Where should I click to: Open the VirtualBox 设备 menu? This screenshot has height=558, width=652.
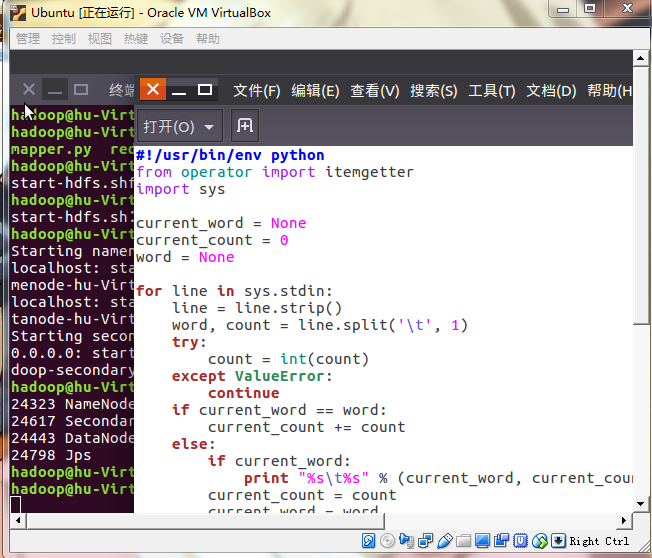[172, 39]
